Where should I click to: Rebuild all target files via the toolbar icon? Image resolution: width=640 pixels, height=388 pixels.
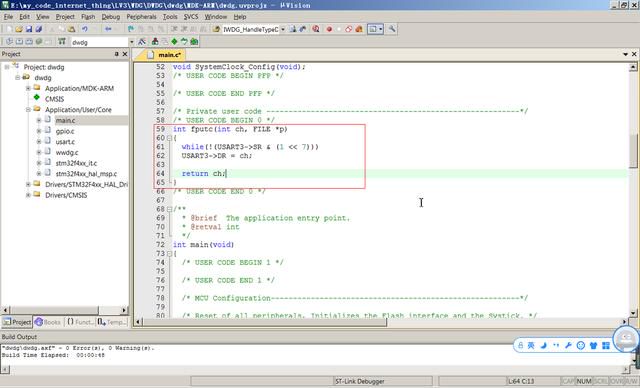pos(29,42)
